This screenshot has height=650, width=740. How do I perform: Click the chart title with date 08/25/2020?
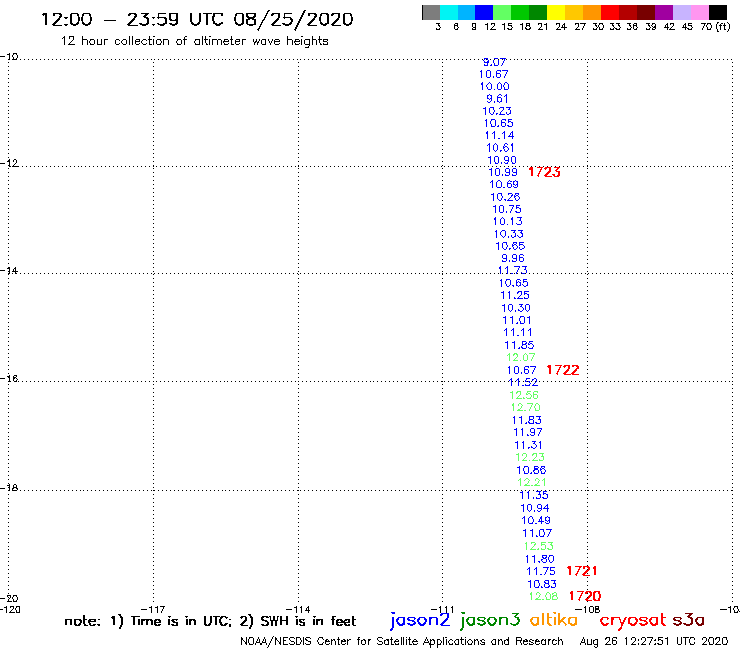(197, 19)
